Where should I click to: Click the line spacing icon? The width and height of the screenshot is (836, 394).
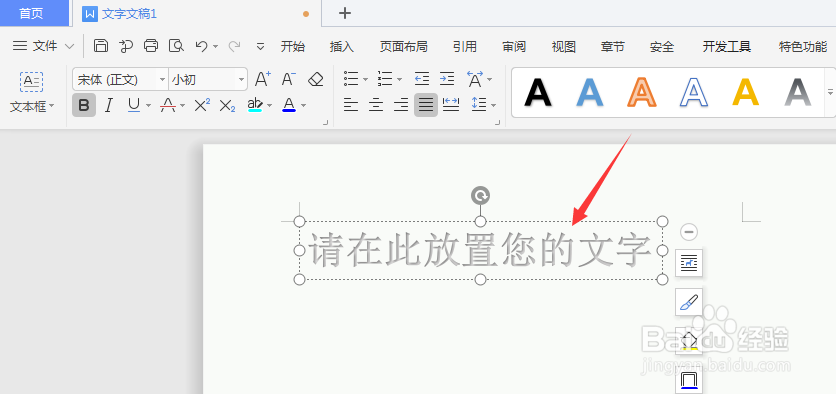click(479, 104)
